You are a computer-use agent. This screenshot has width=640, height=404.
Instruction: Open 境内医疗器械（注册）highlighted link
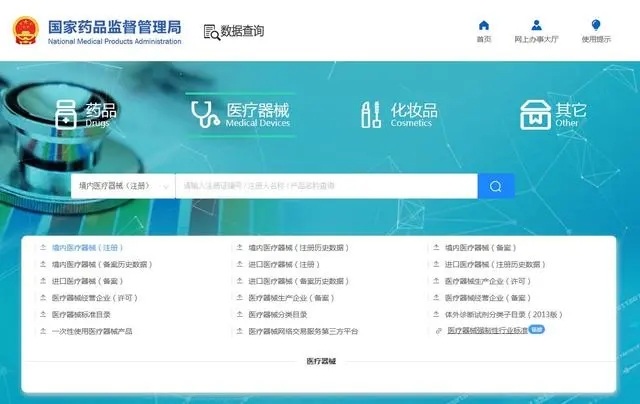87,248
